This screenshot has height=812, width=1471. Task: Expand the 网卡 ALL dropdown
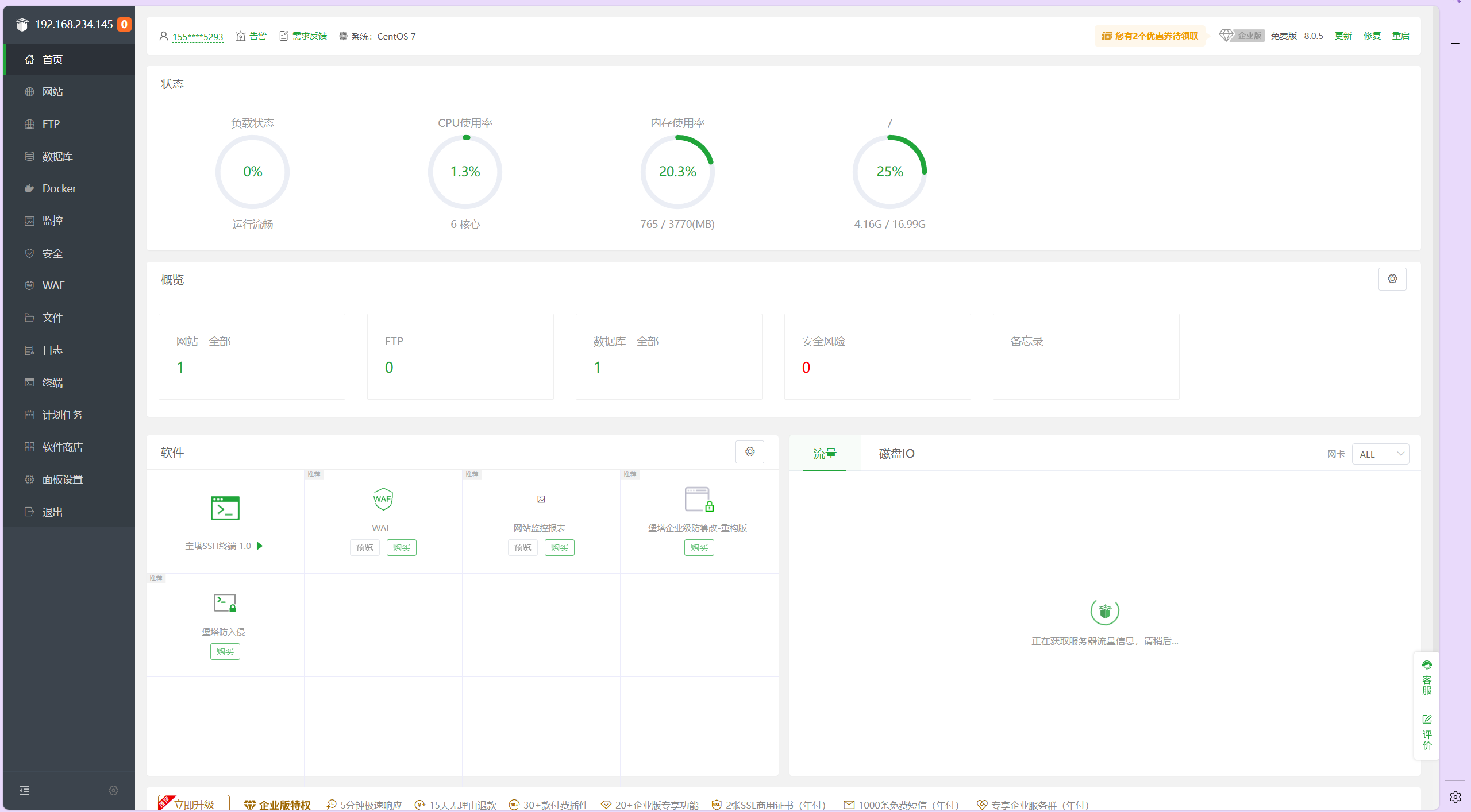pyautogui.click(x=1380, y=454)
